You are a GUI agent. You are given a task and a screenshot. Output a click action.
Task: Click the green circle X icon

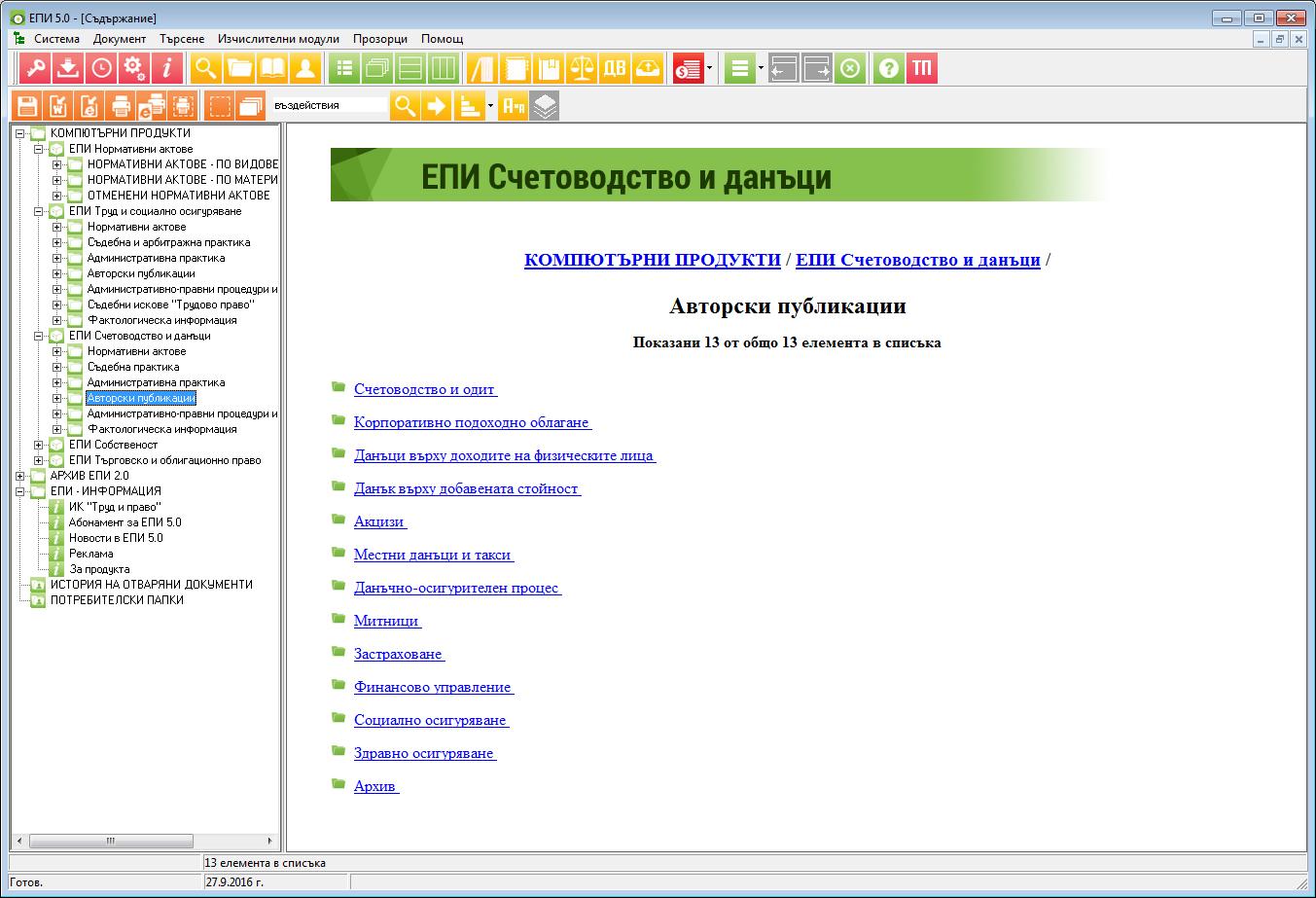850,68
